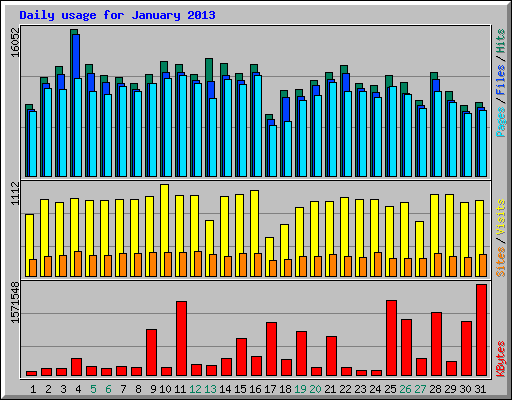Image resolution: width=512 pixels, height=400 pixels.
Task: Click day label 10 on the x-axis
Action: pos(165,389)
